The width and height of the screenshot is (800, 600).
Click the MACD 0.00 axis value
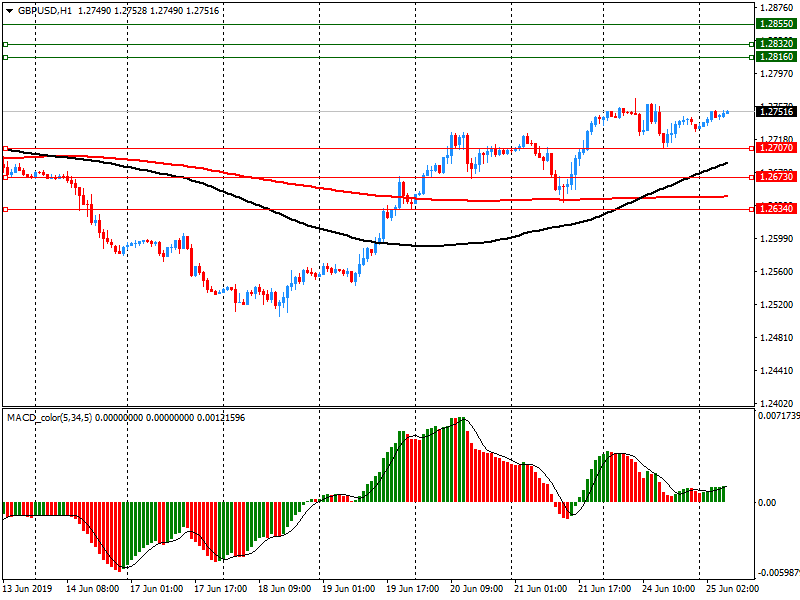[767, 503]
